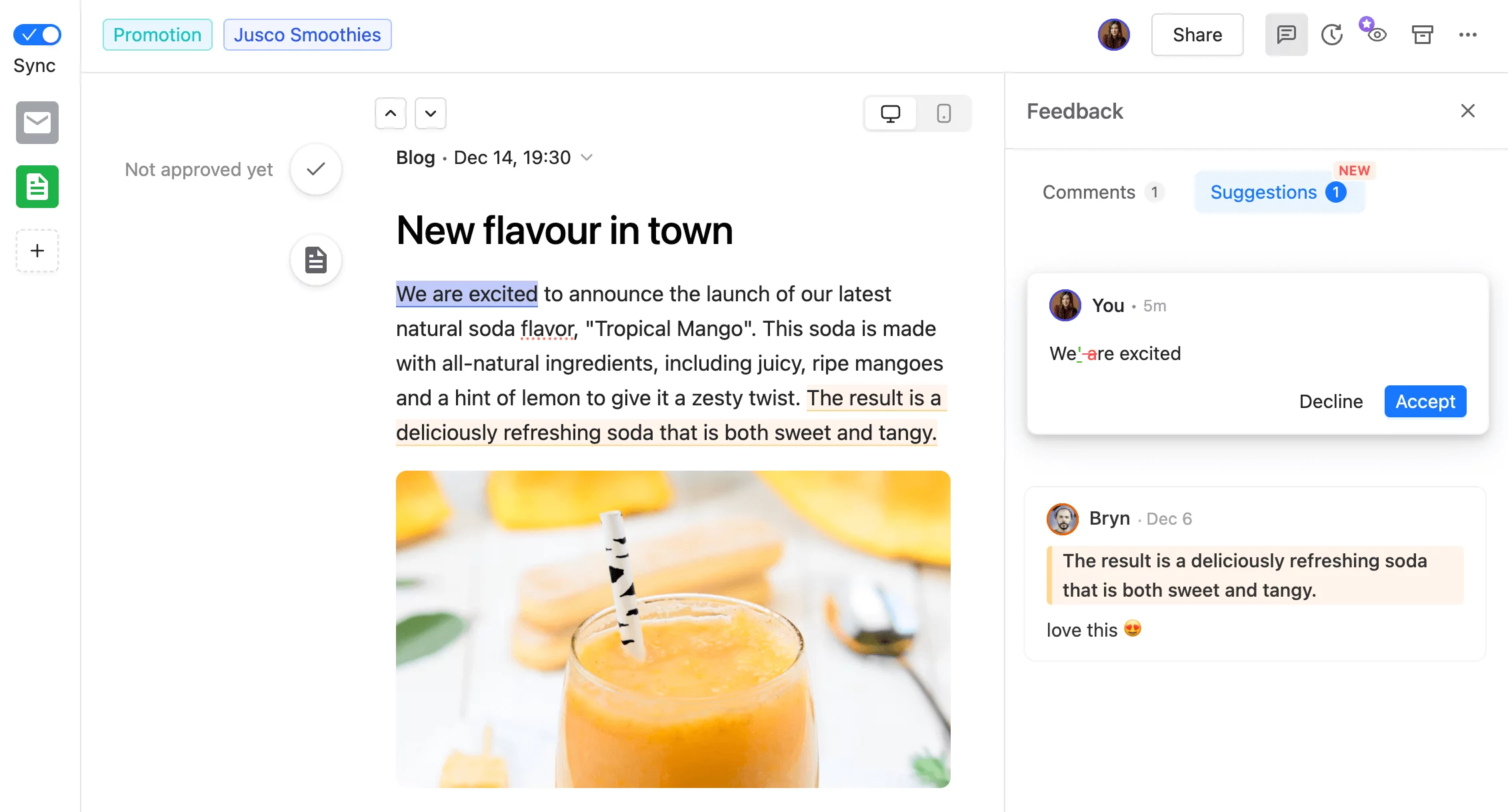Click the comments panel icon
1508x812 pixels.
1286,34
